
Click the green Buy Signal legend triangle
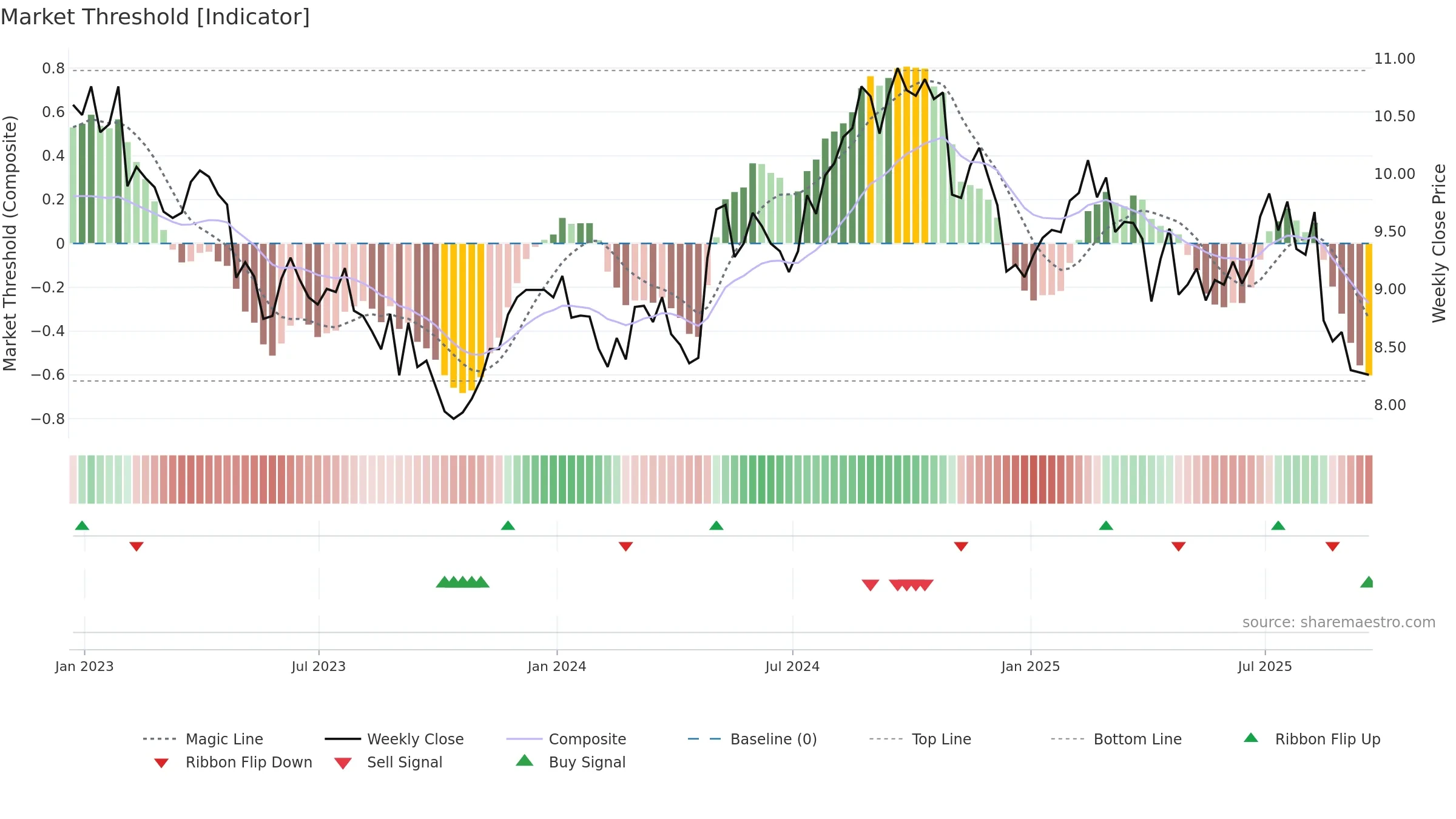click(525, 760)
